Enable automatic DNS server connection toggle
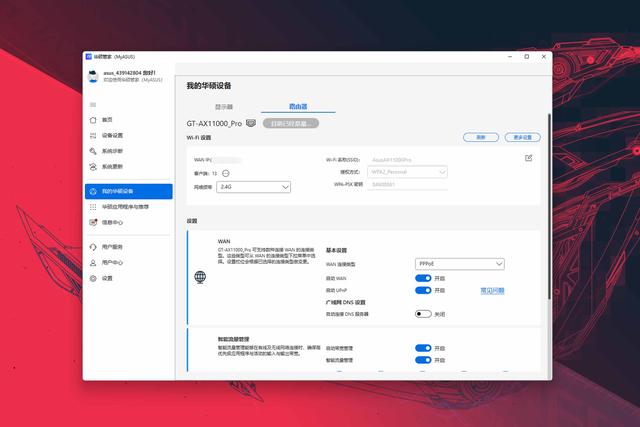Screen dimensions: 640x427 coord(423,314)
